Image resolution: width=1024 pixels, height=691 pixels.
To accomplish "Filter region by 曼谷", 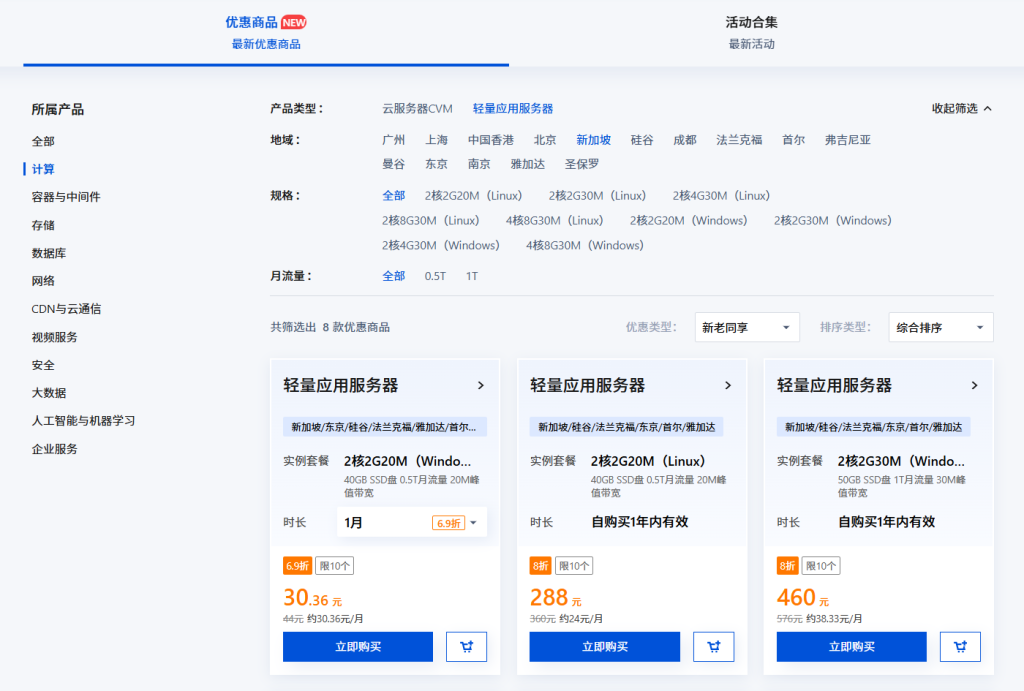I will tap(394, 164).
